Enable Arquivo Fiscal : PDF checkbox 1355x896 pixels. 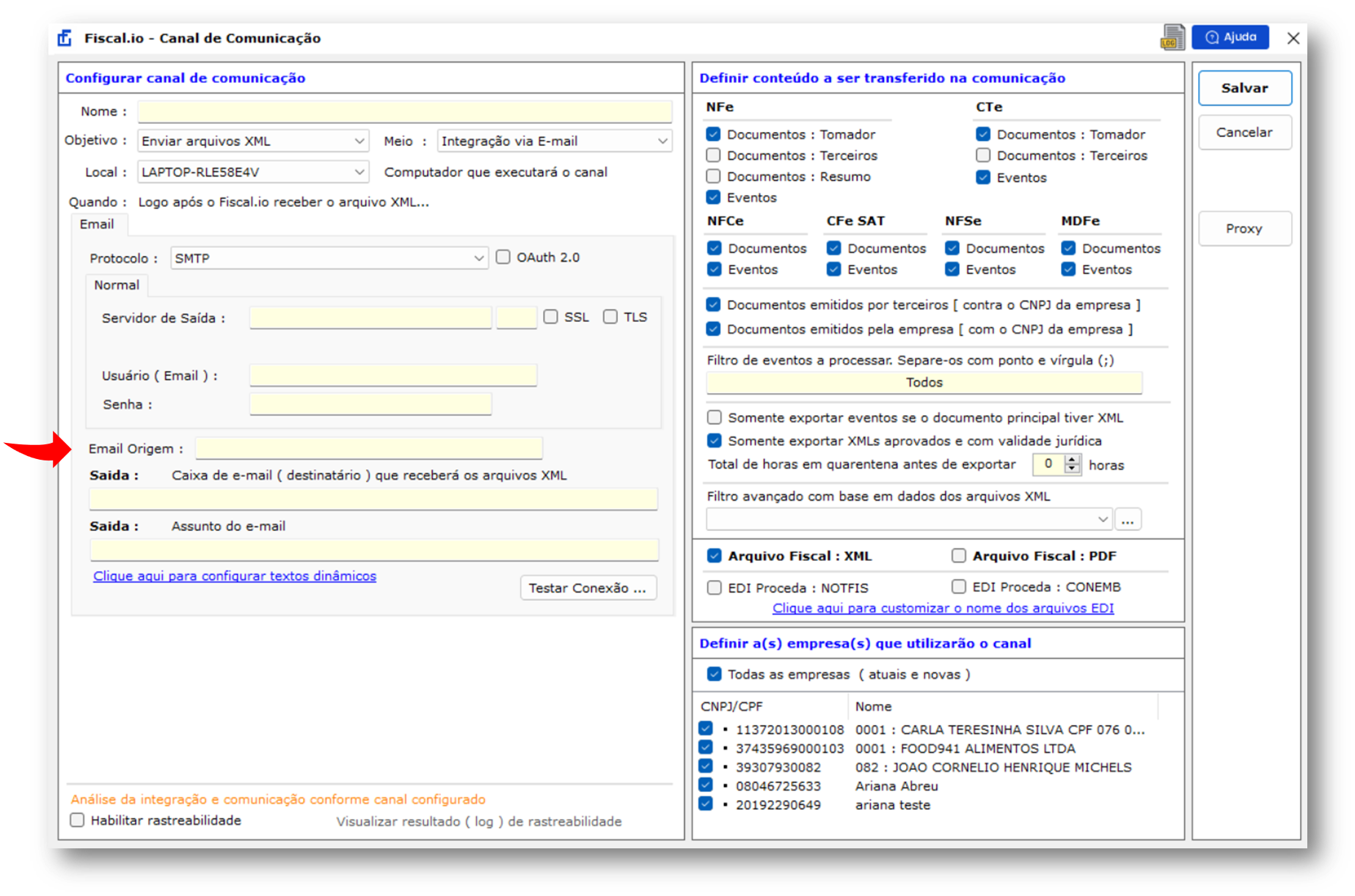[x=959, y=556]
